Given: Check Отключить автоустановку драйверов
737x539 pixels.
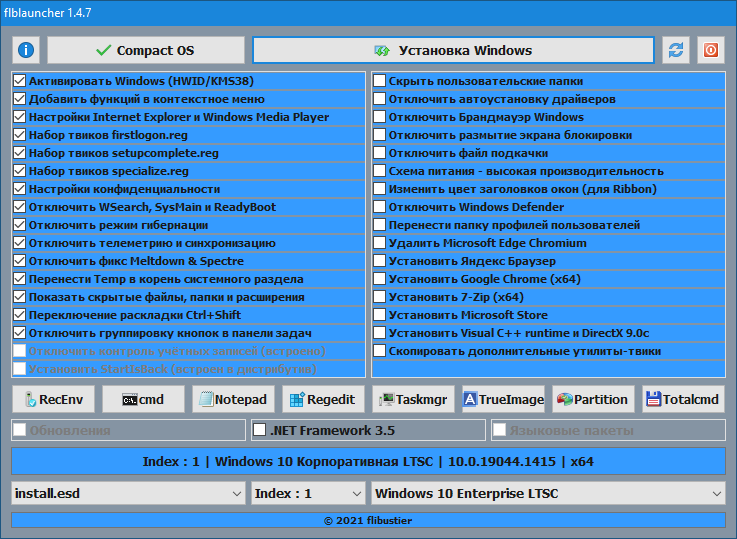Looking at the screenshot, I should coord(379,99).
